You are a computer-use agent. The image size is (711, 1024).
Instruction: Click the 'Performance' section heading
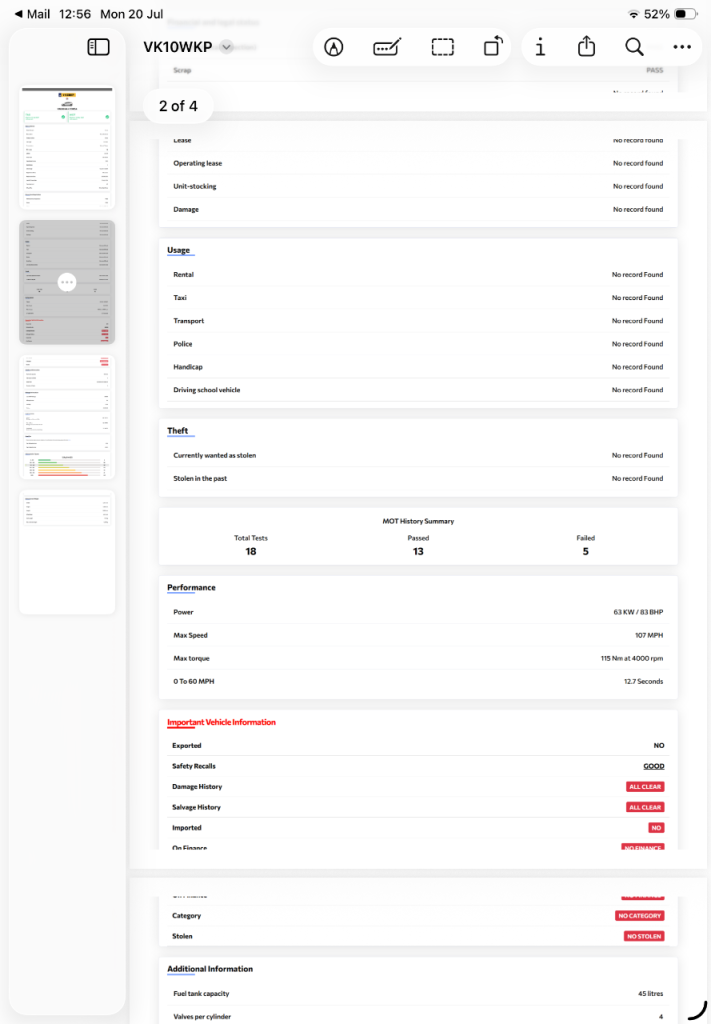pos(191,588)
